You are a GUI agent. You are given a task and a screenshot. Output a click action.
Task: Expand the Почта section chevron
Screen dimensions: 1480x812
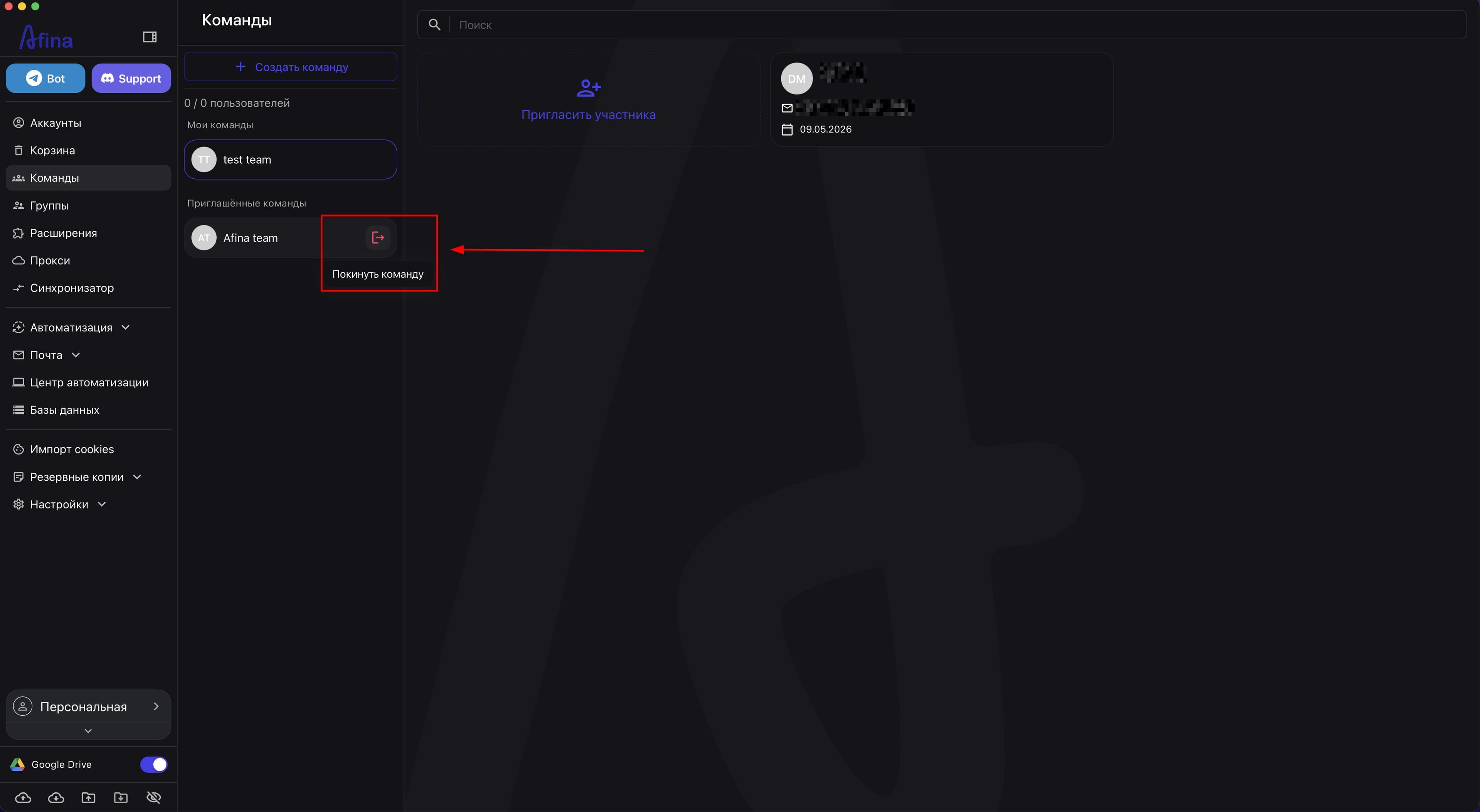coord(75,355)
